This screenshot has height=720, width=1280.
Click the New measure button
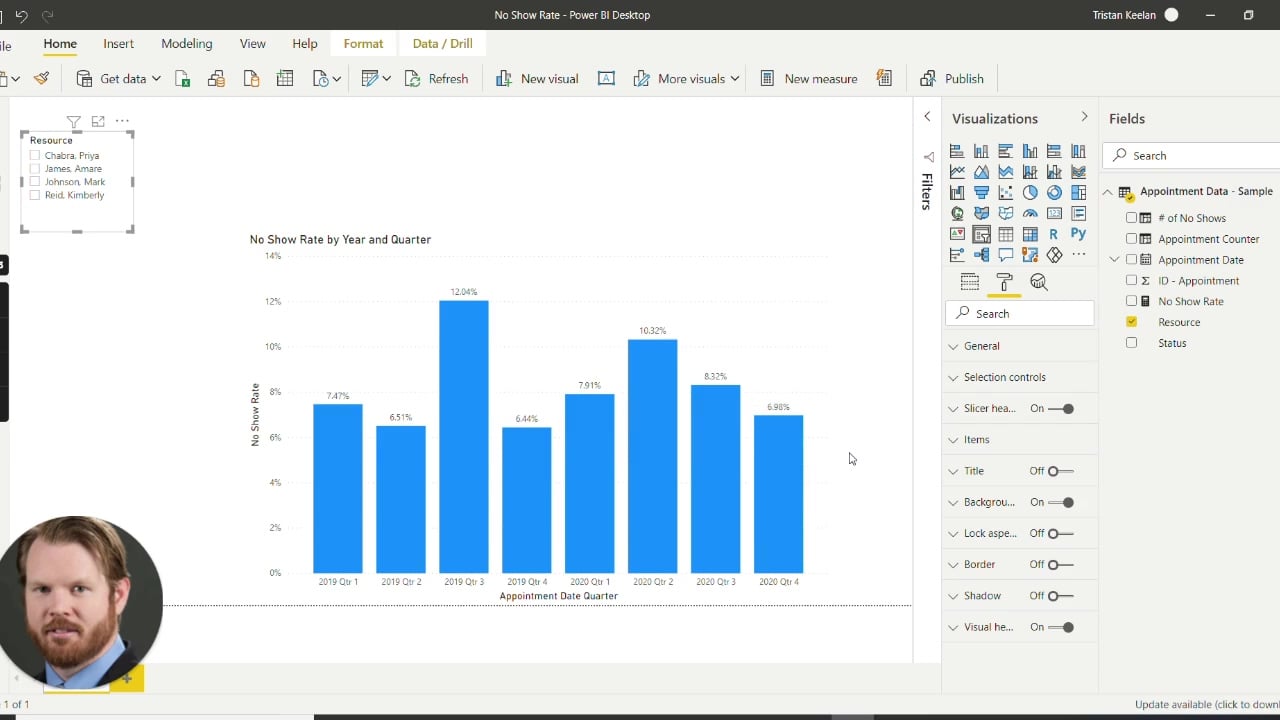[x=808, y=78]
